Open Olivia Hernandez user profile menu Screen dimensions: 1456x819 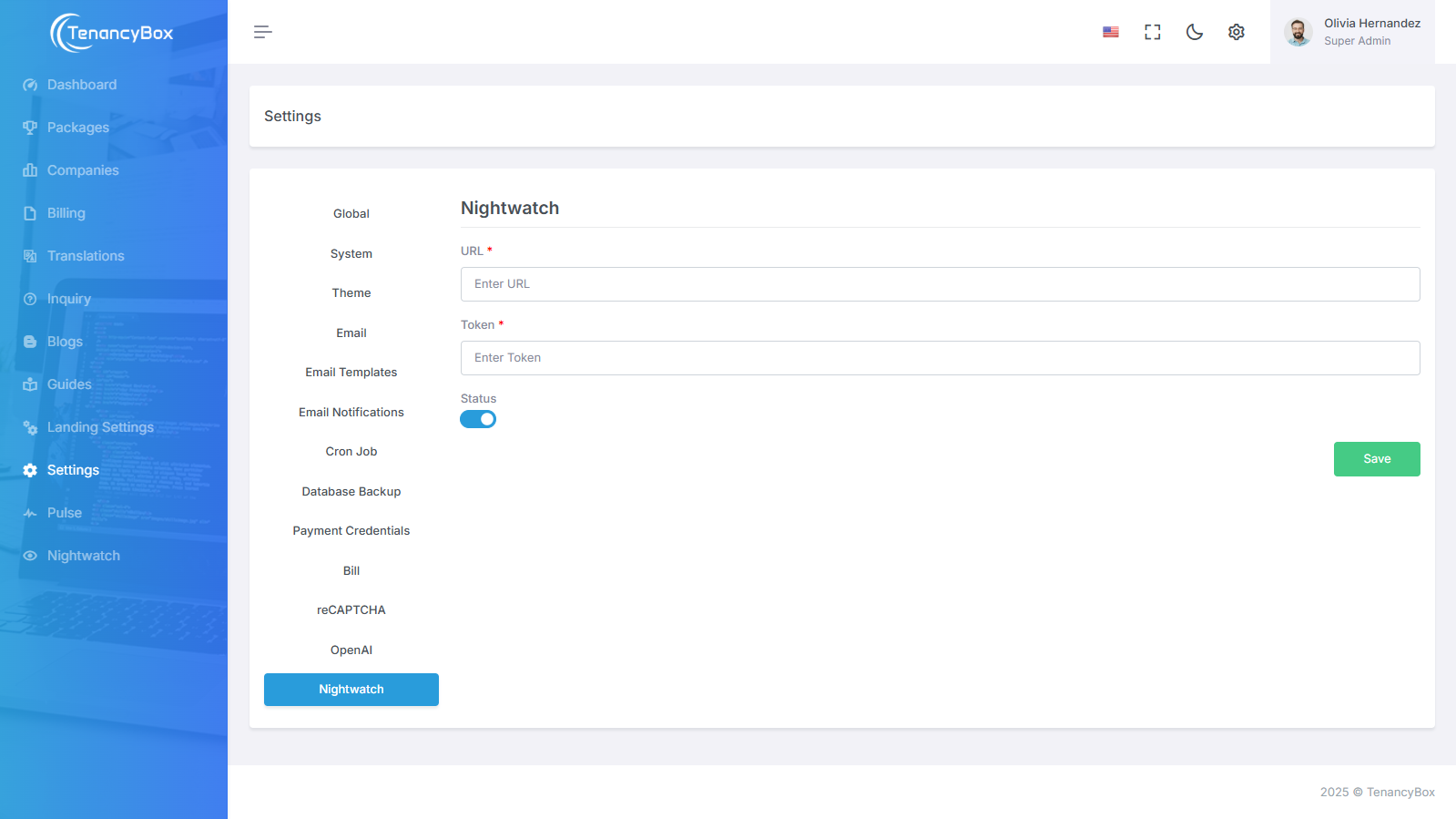(1352, 32)
